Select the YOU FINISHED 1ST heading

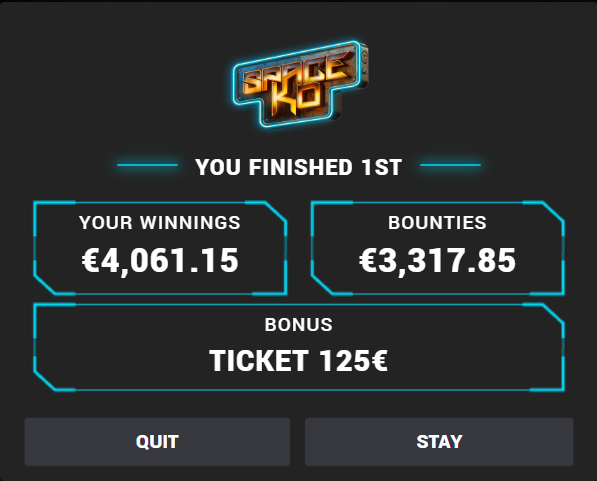(298, 167)
